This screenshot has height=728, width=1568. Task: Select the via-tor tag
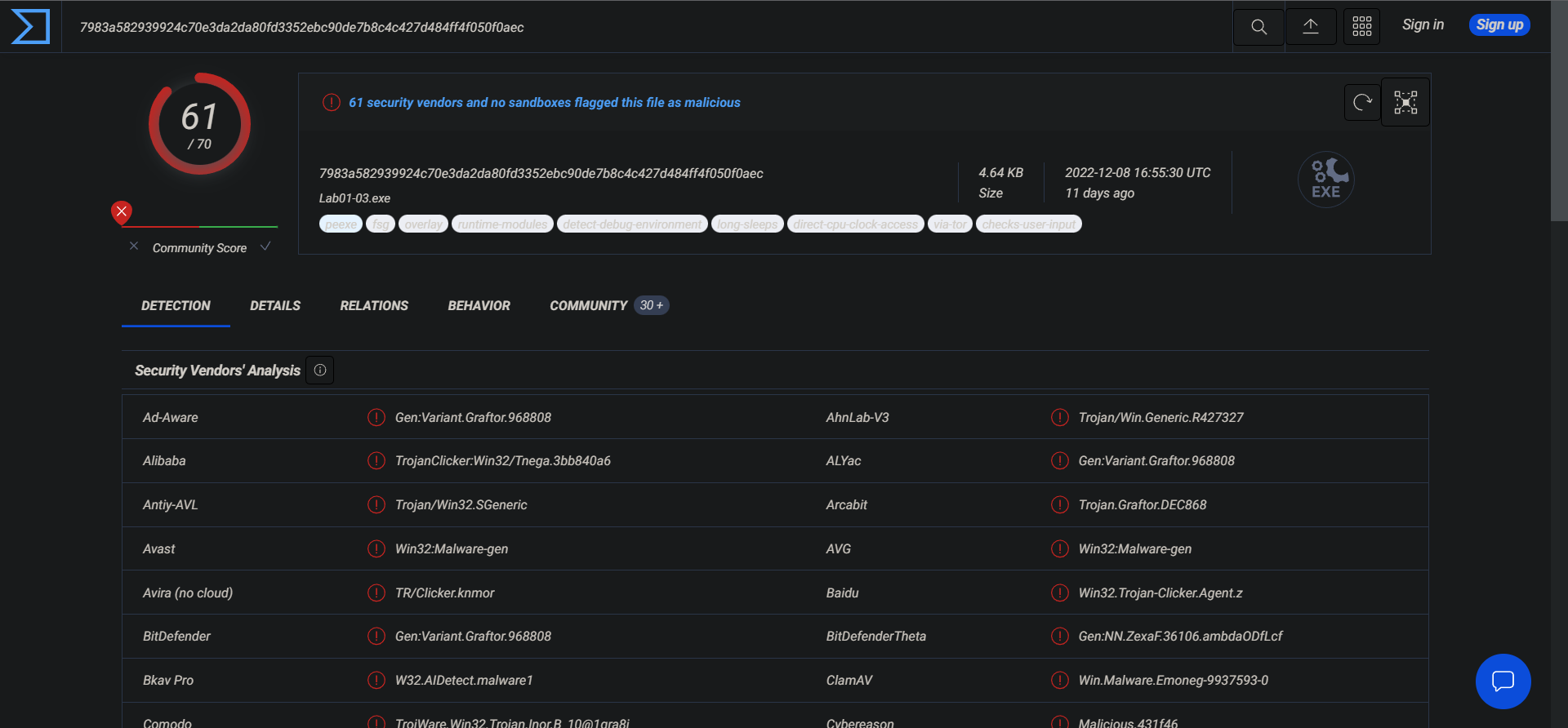click(x=950, y=224)
